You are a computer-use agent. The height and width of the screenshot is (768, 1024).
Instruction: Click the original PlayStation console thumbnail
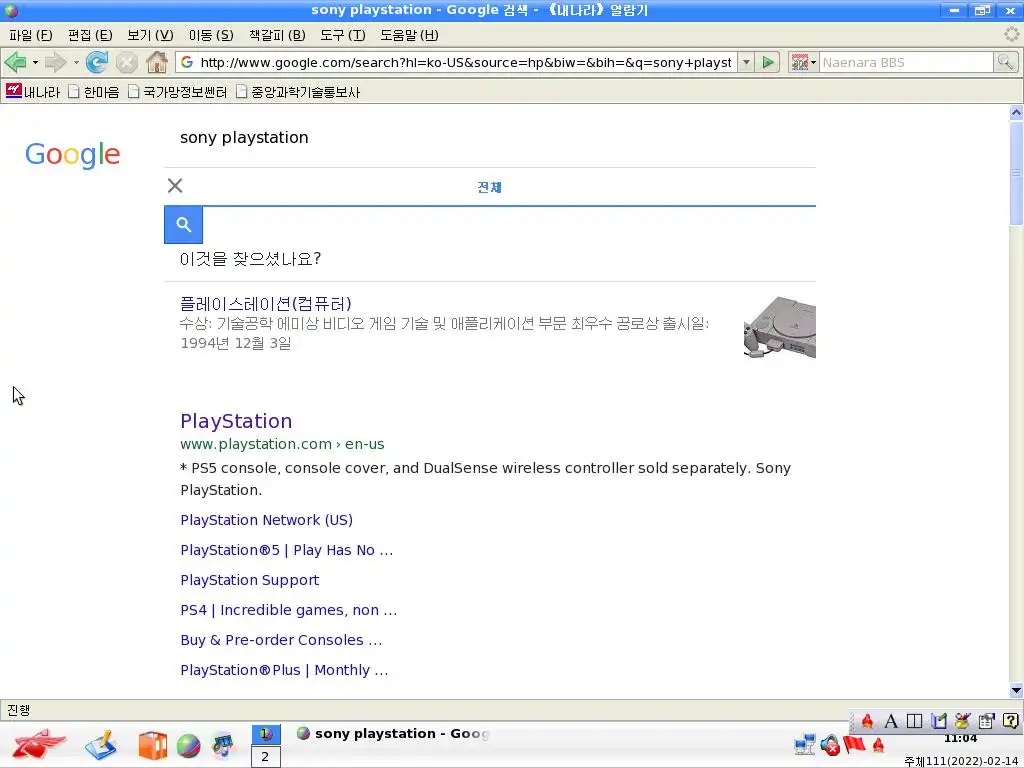tap(780, 327)
